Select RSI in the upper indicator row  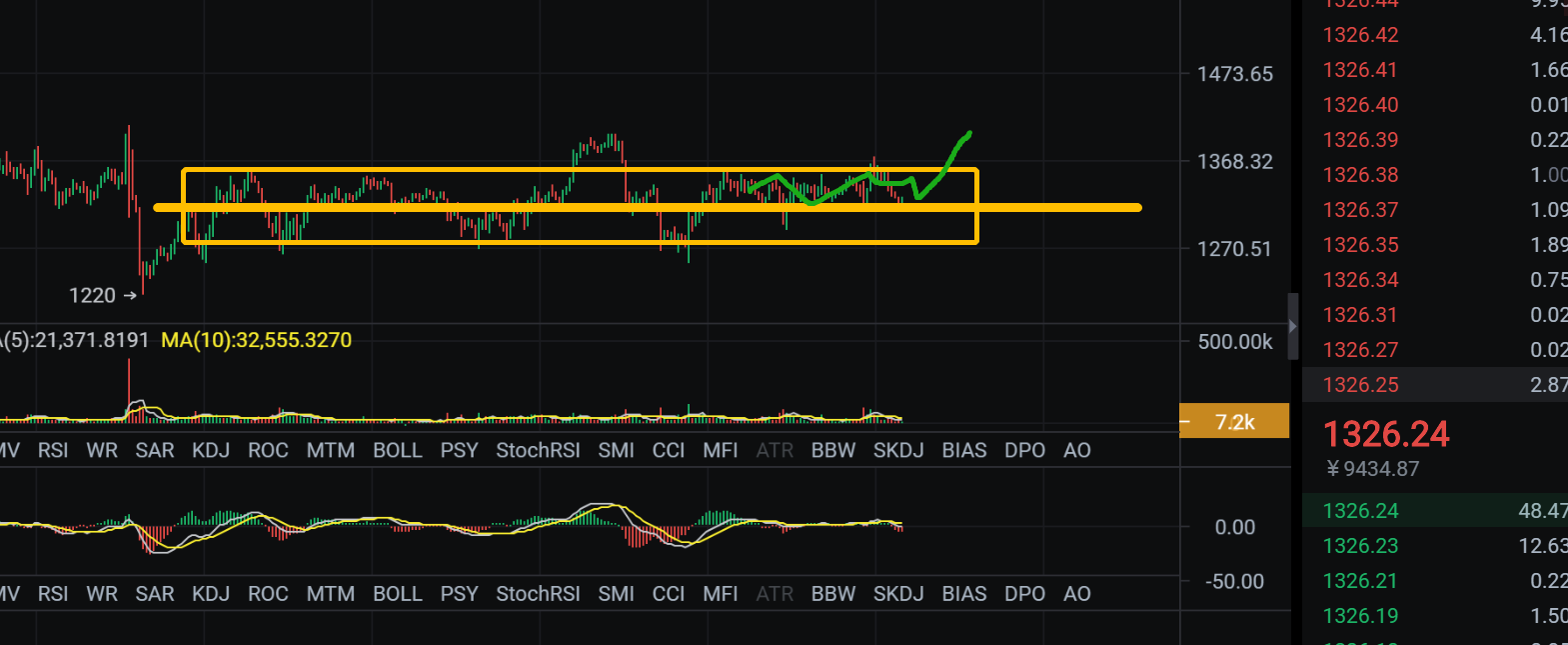point(53,450)
